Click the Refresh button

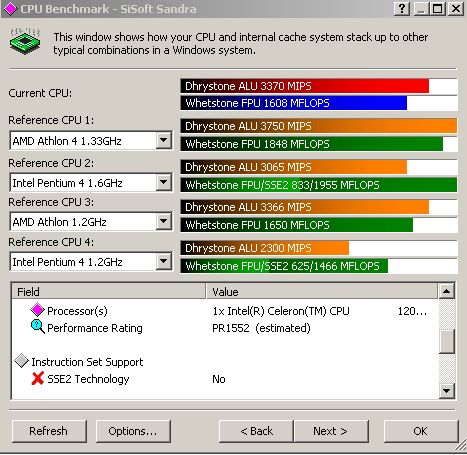(49, 431)
